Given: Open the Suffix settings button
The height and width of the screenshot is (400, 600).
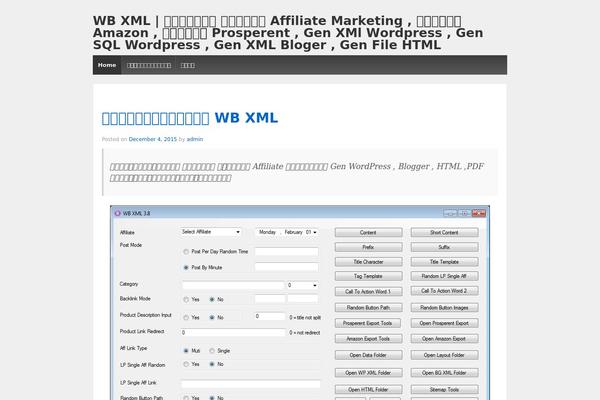Looking at the screenshot, I should click(444, 247).
